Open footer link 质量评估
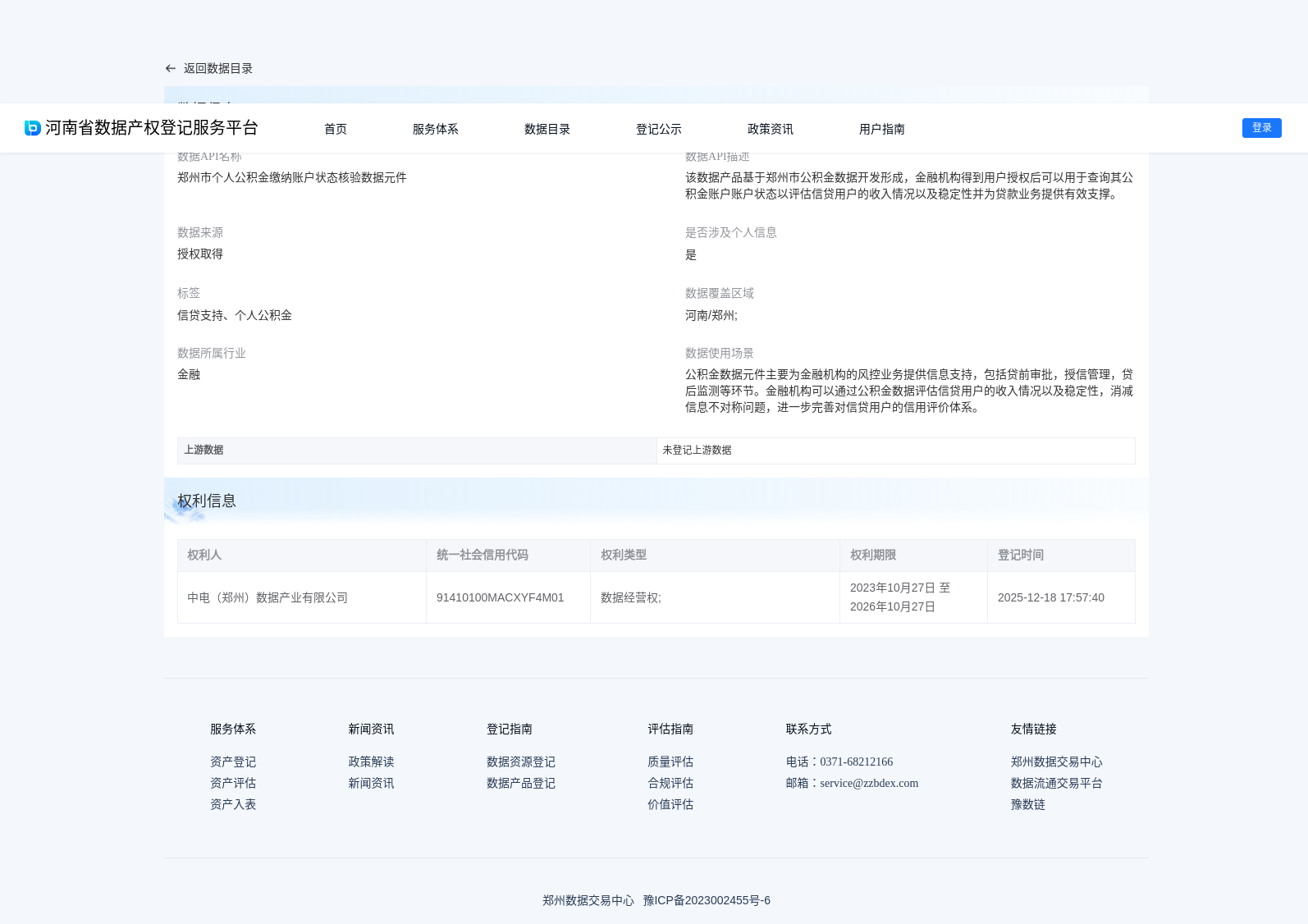Screen dimensions: 1308x924 670,762
